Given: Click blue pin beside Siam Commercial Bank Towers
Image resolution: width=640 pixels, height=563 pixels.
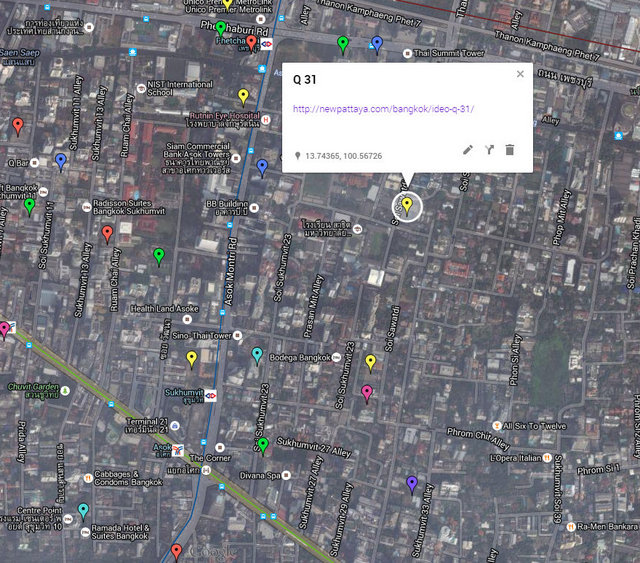Looking at the screenshot, I should point(262,168).
